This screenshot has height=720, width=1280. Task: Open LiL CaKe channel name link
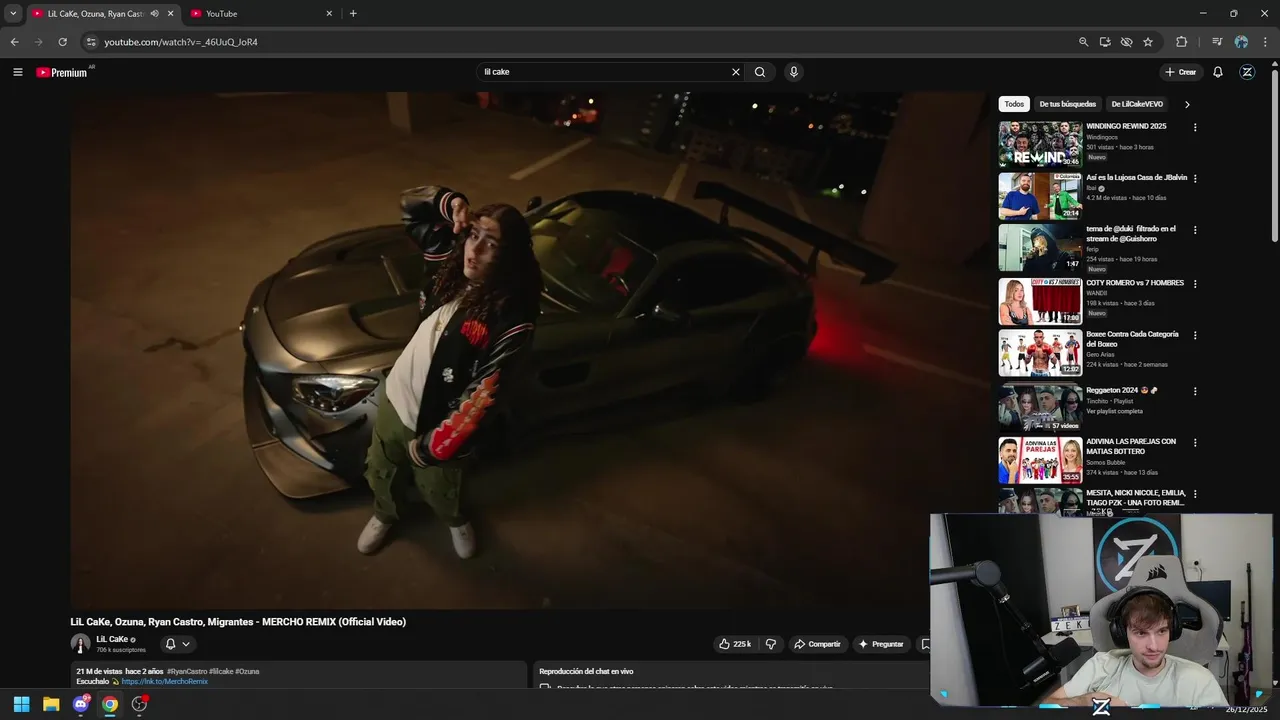click(112, 639)
